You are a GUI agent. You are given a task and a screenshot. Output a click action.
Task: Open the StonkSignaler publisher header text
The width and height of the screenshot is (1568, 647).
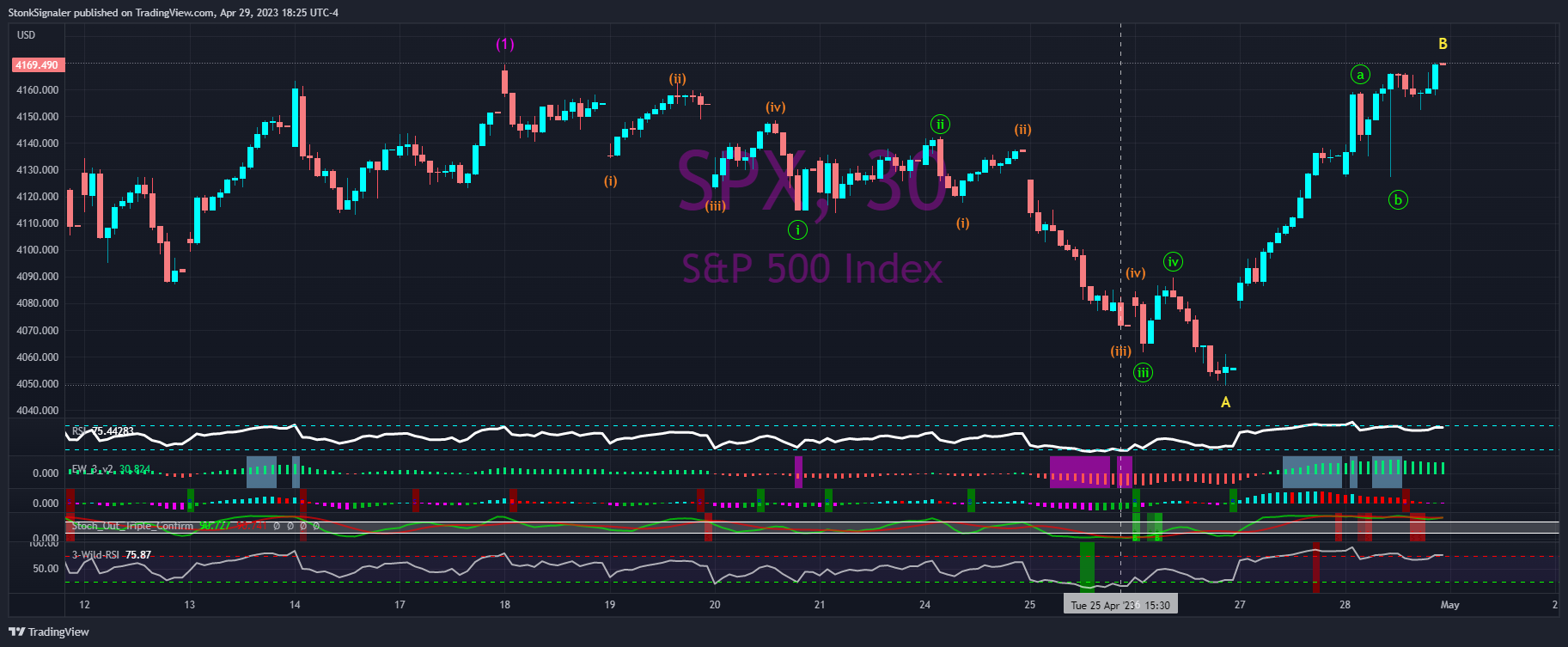pyautogui.click(x=174, y=13)
